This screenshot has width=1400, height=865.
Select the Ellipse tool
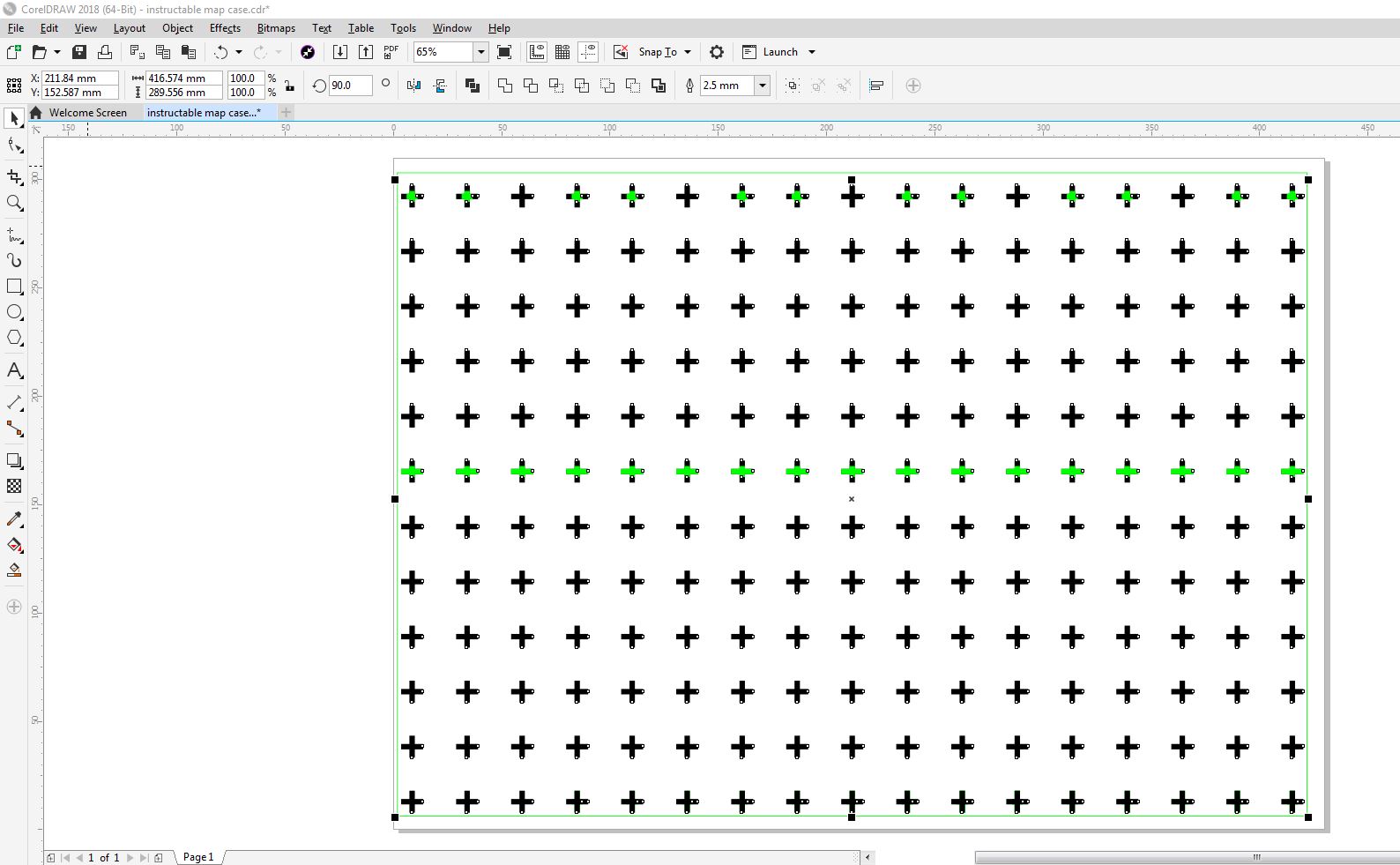tap(14, 312)
